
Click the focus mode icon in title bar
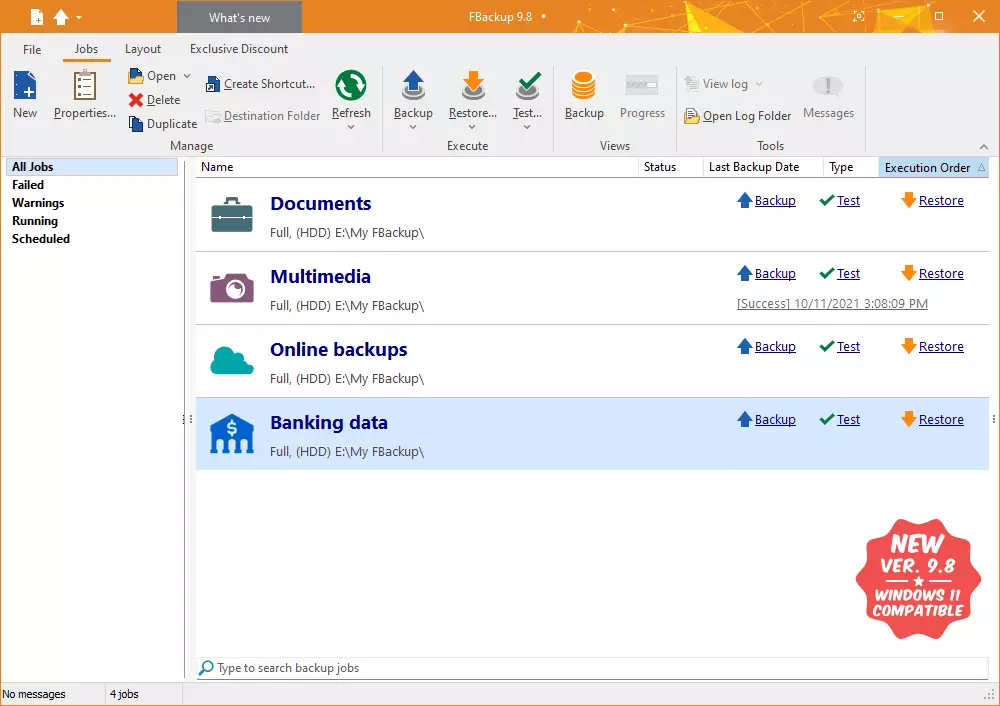point(859,17)
